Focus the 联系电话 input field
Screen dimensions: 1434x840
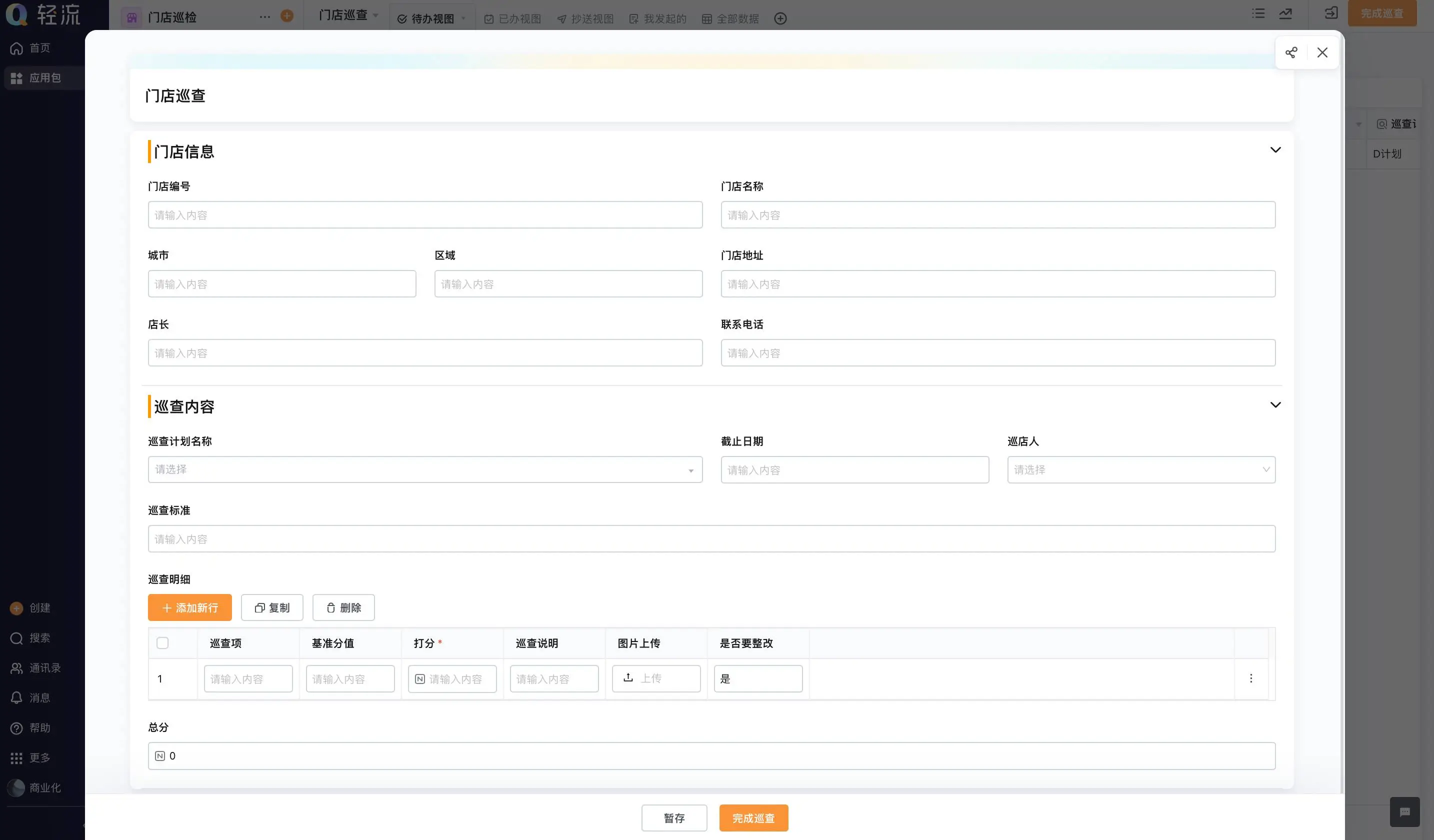point(997,353)
